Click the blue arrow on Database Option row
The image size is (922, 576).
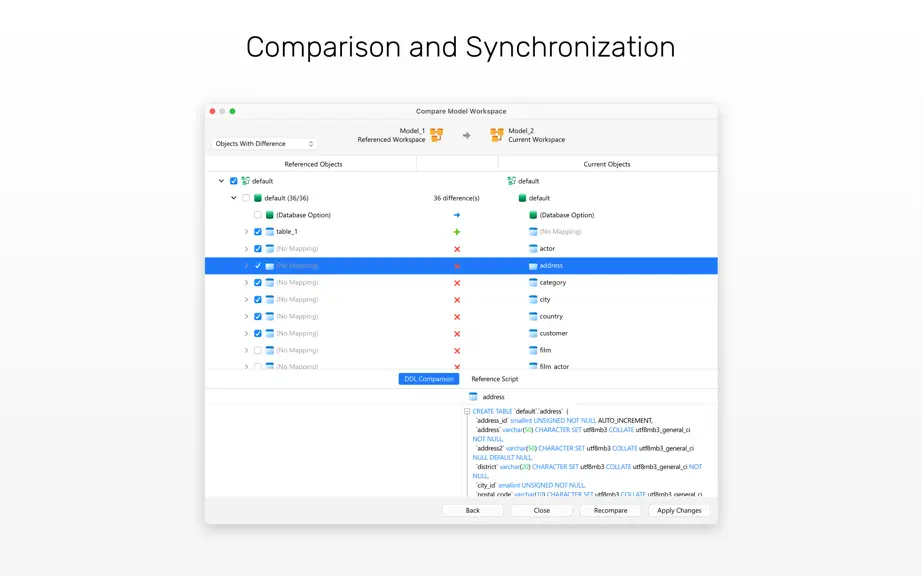tap(457, 215)
